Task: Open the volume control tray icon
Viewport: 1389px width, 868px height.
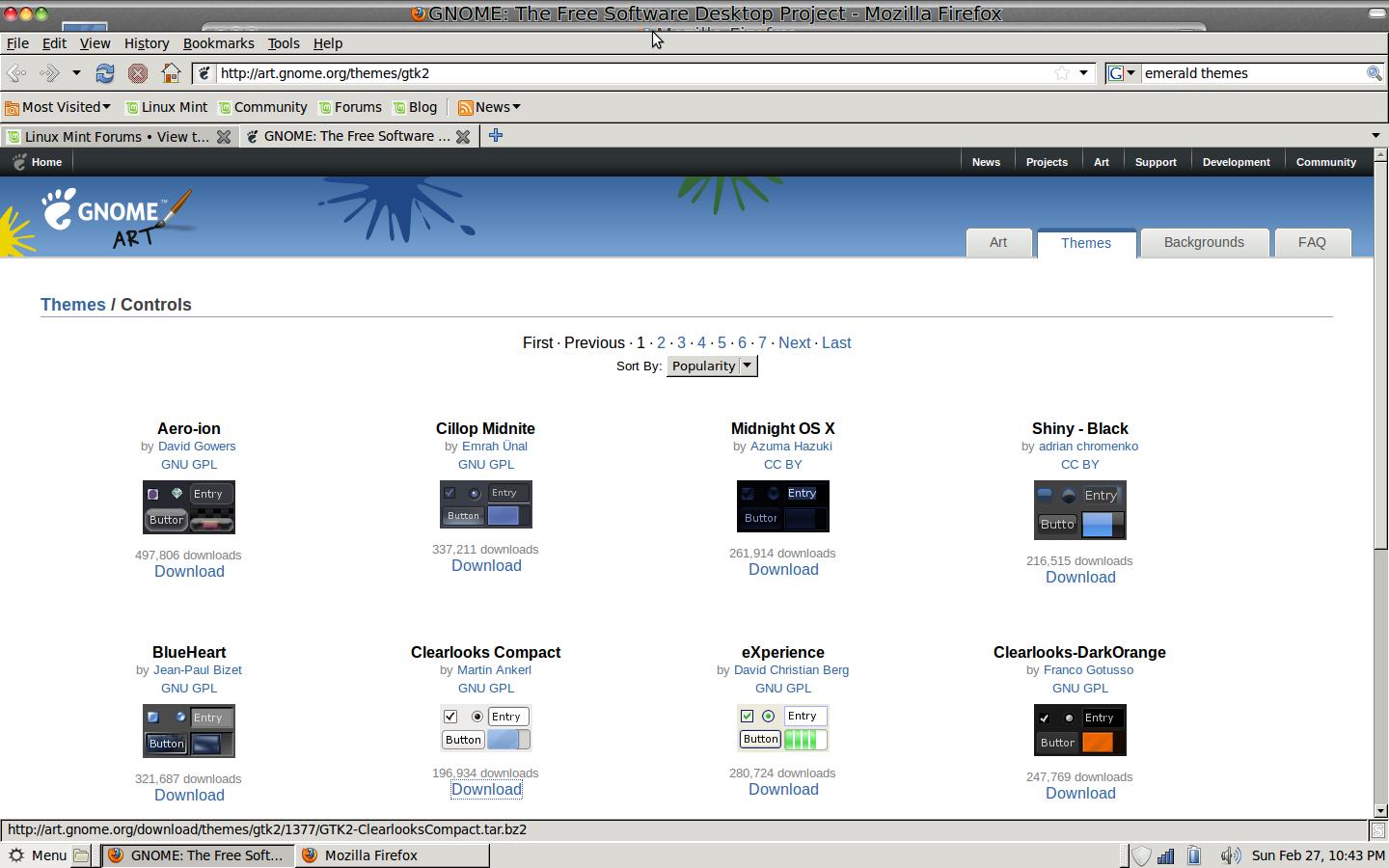Action: [x=1230, y=855]
